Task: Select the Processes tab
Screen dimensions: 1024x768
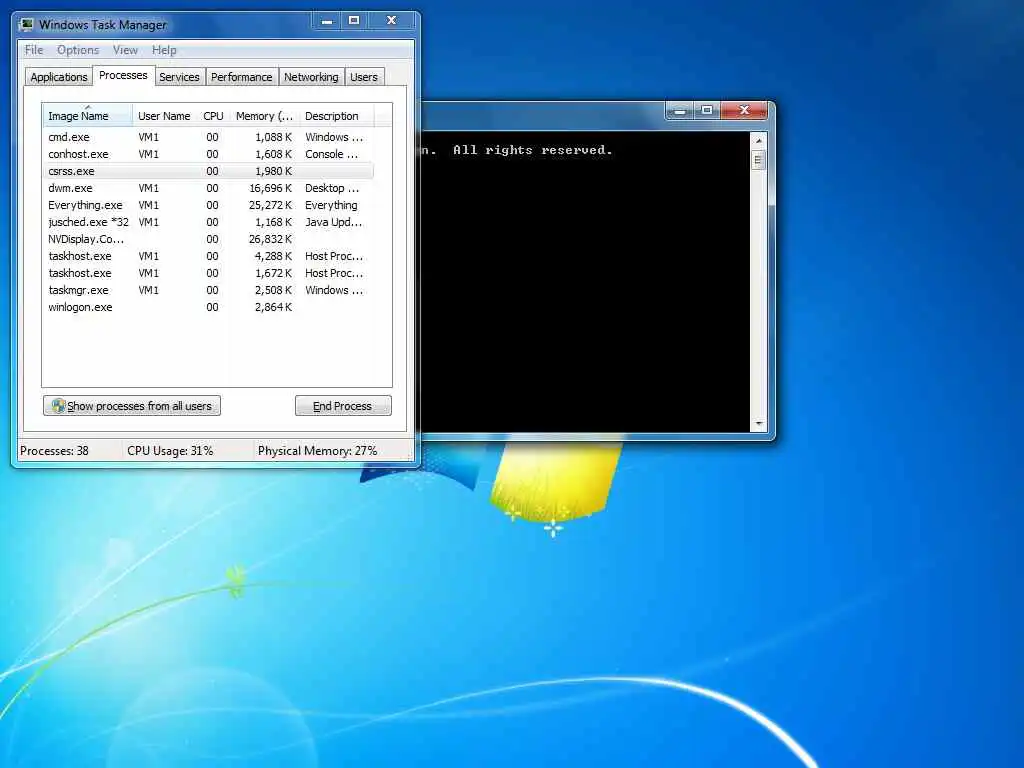Action: click(x=123, y=76)
